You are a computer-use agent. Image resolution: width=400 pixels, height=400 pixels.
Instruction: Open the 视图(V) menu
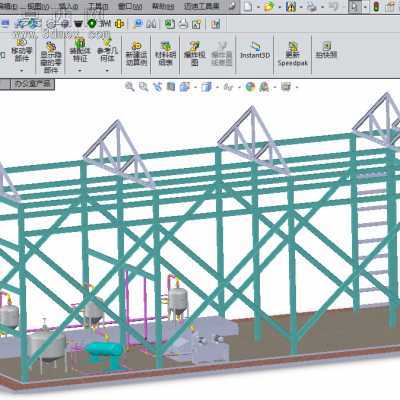click(x=38, y=6)
